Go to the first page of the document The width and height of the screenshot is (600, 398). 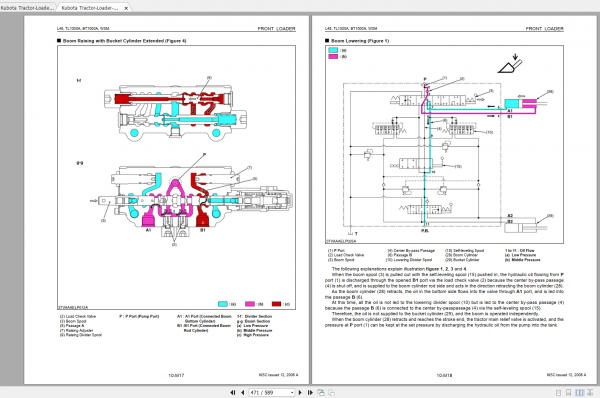coord(233,392)
